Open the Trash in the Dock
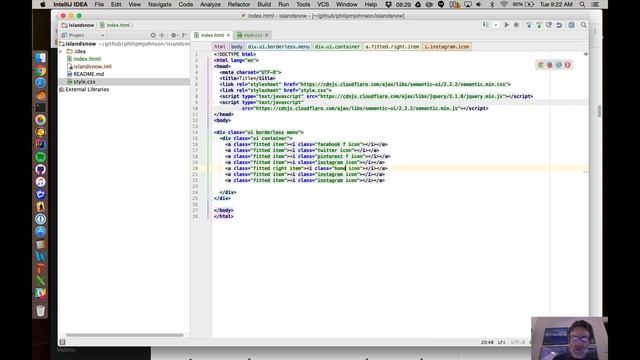 tap(40, 311)
